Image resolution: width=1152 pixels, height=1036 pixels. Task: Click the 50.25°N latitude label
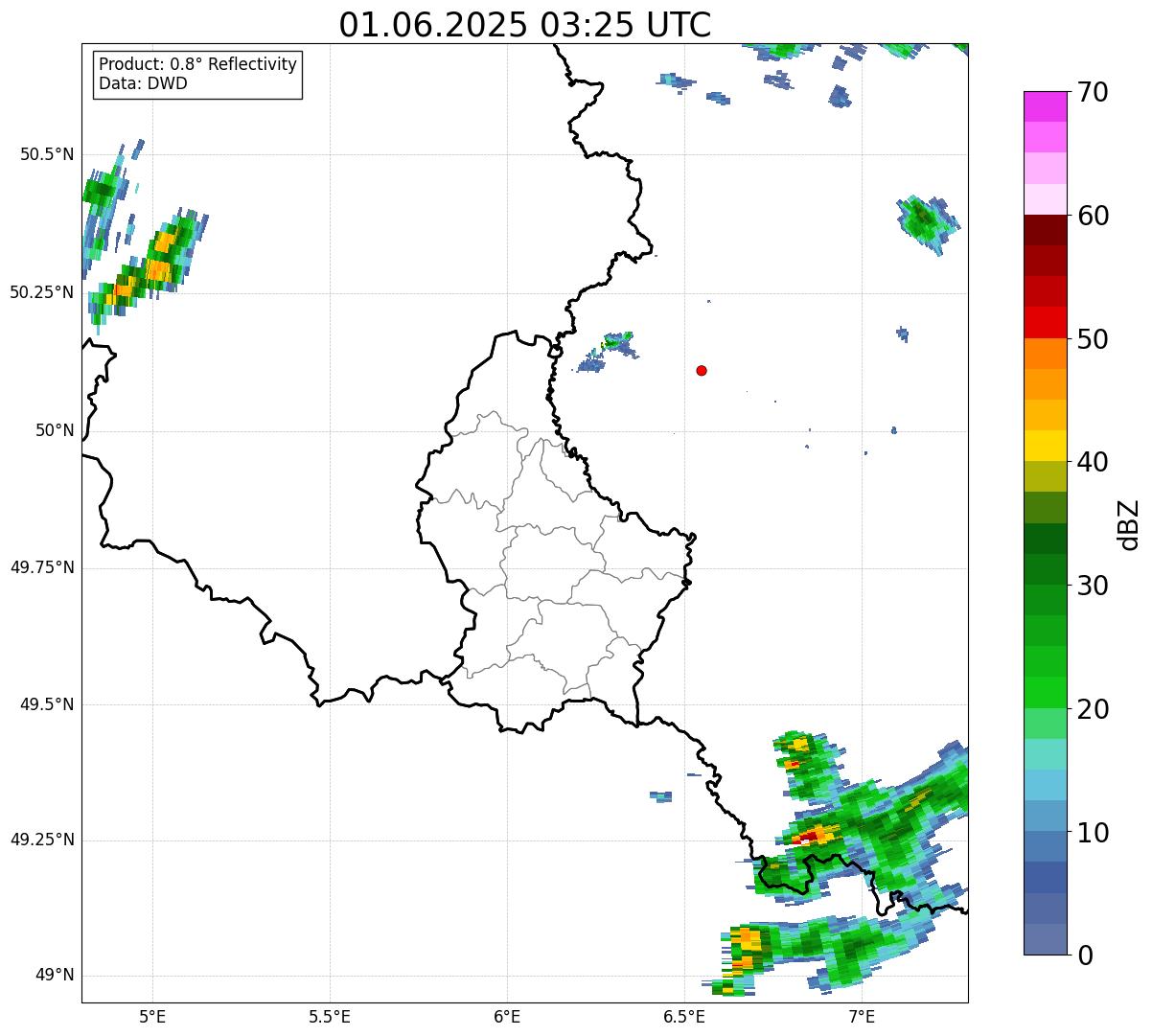coord(42,292)
